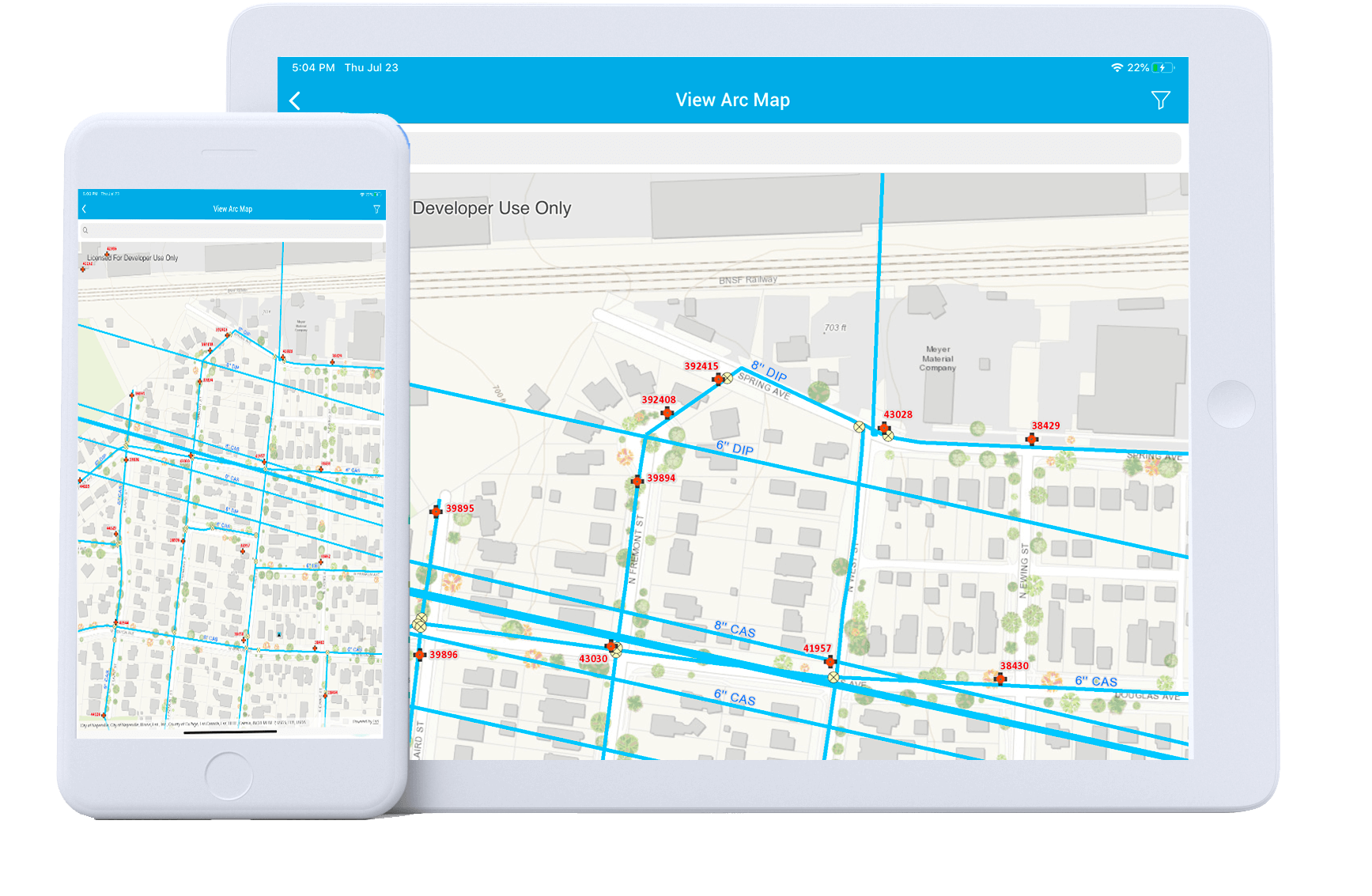
Task: Click the Meyer Material Company label
Action: click(x=938, y=358)
